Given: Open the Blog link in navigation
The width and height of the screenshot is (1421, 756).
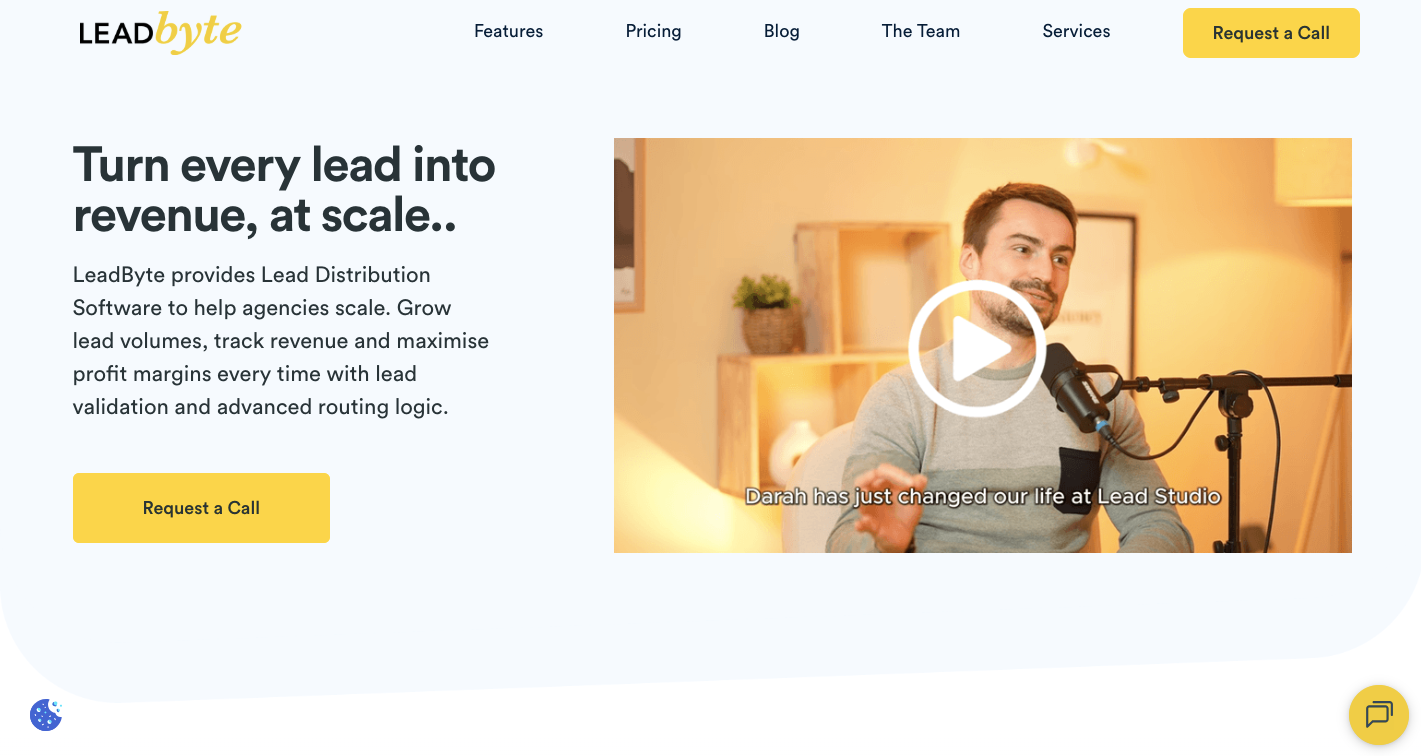Looking at the screenshot, I should click(781, 31).
